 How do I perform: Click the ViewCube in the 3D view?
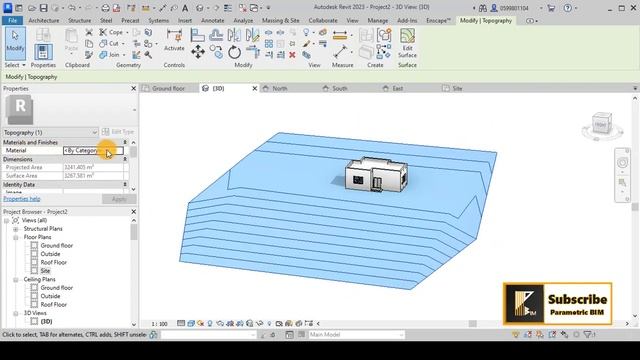(602, 124)
